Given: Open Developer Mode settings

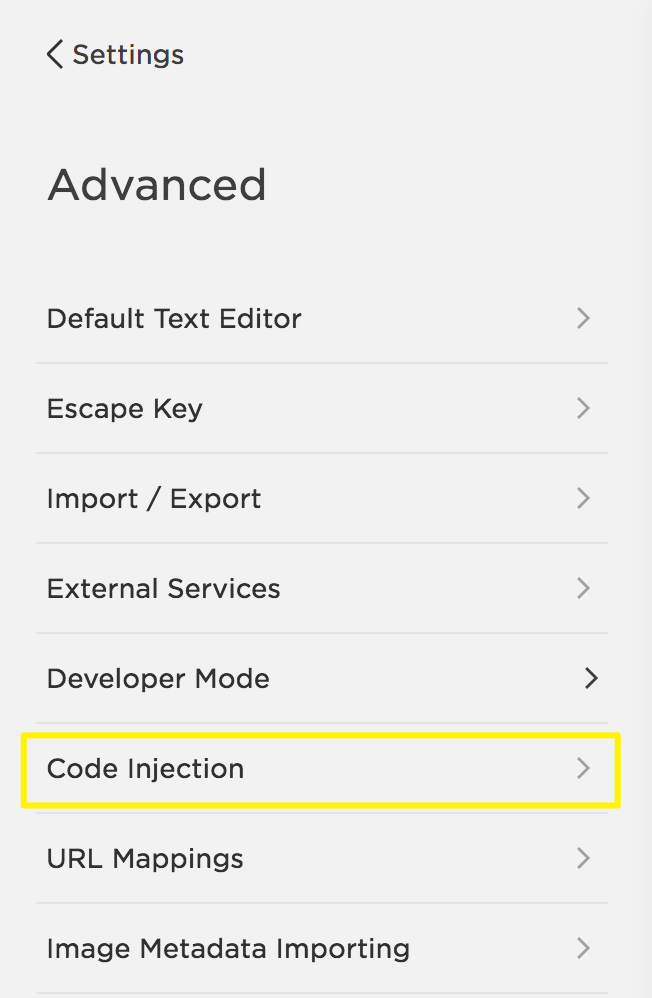Looking at the screenshot, I should tap(158, 679).
